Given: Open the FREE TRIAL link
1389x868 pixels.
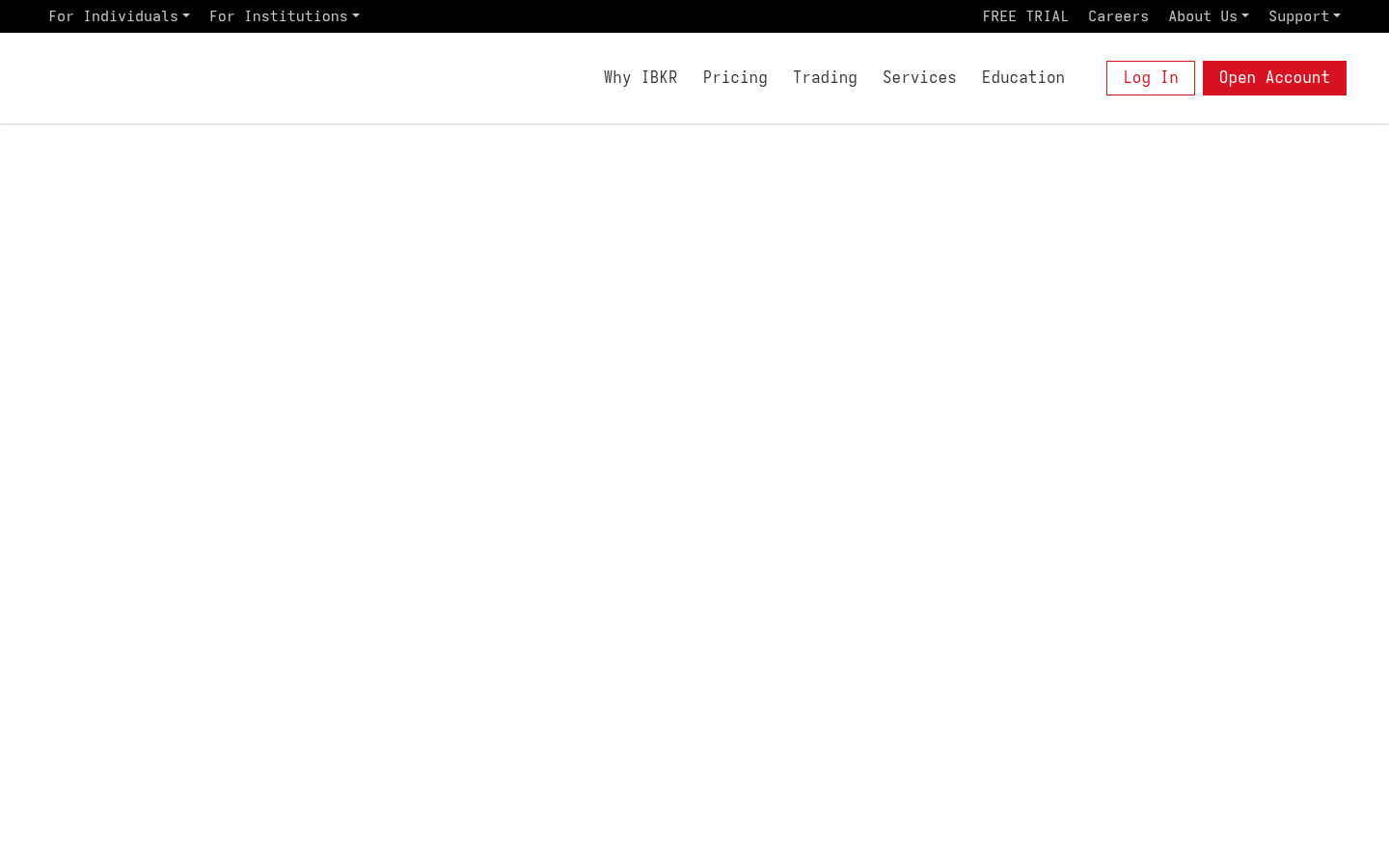Looking at the screenshot, I should pyautogui.click(x=1025, y=16).
